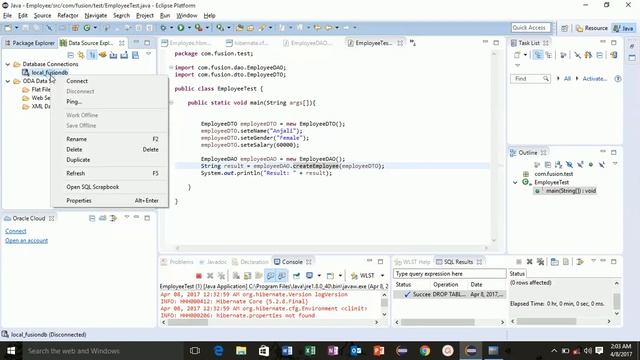
Task: Click Activate... link in Task List
Action: (x=595, y=79)
